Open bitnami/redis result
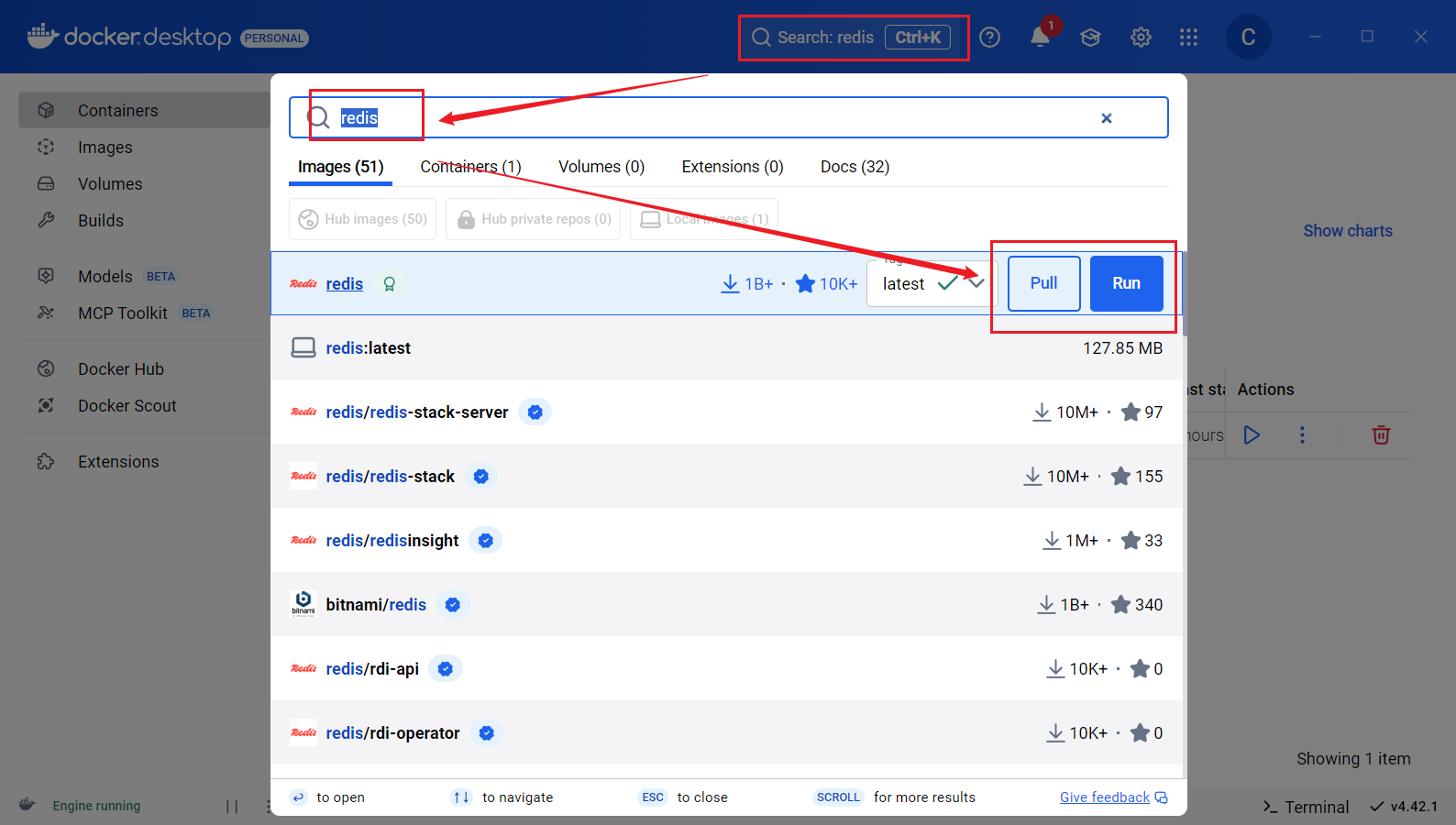 point(726,605)
